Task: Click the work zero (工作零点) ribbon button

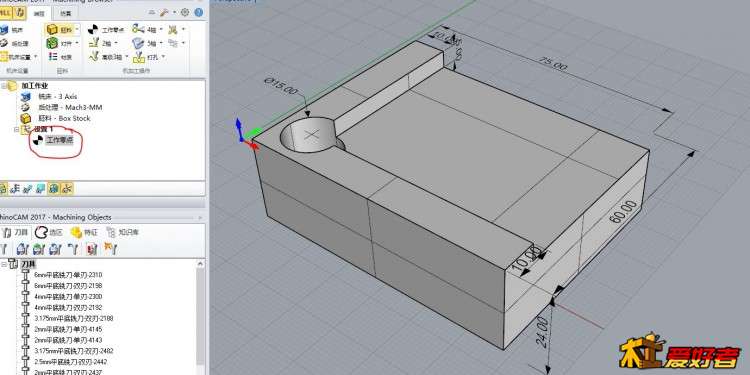Action: coord(106,30)
